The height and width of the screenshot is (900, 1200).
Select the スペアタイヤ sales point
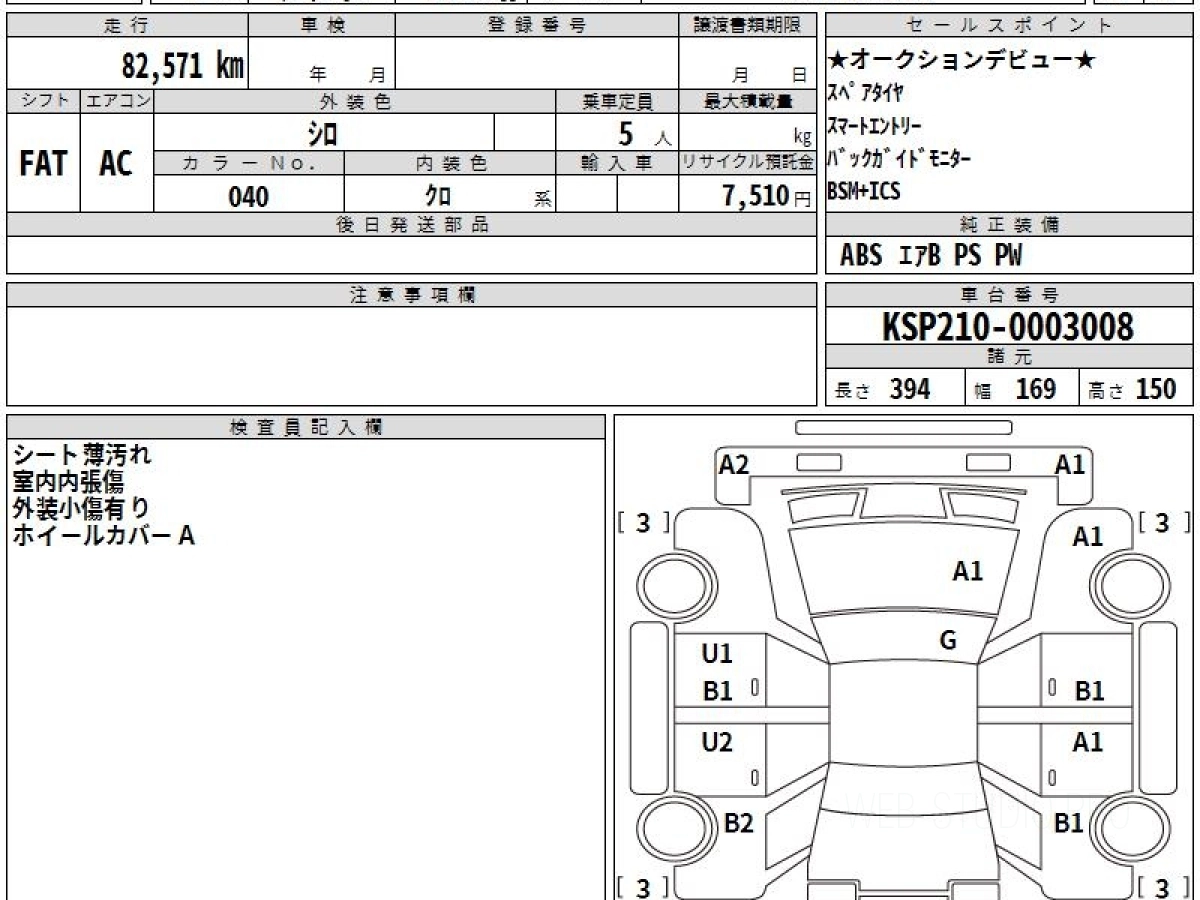(866, 93)
